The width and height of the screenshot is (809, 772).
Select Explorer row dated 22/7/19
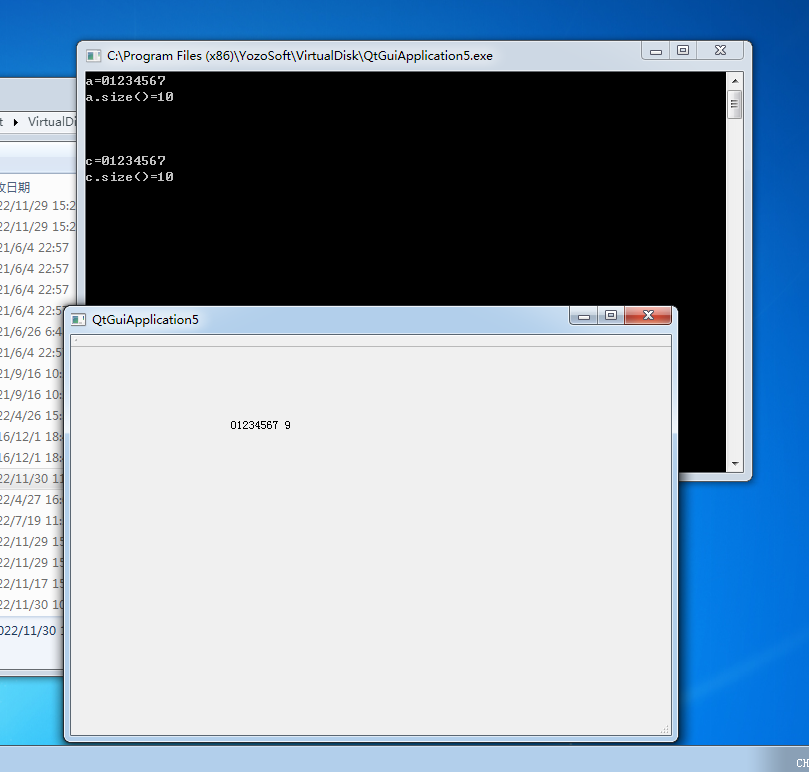tap(32, 521)
